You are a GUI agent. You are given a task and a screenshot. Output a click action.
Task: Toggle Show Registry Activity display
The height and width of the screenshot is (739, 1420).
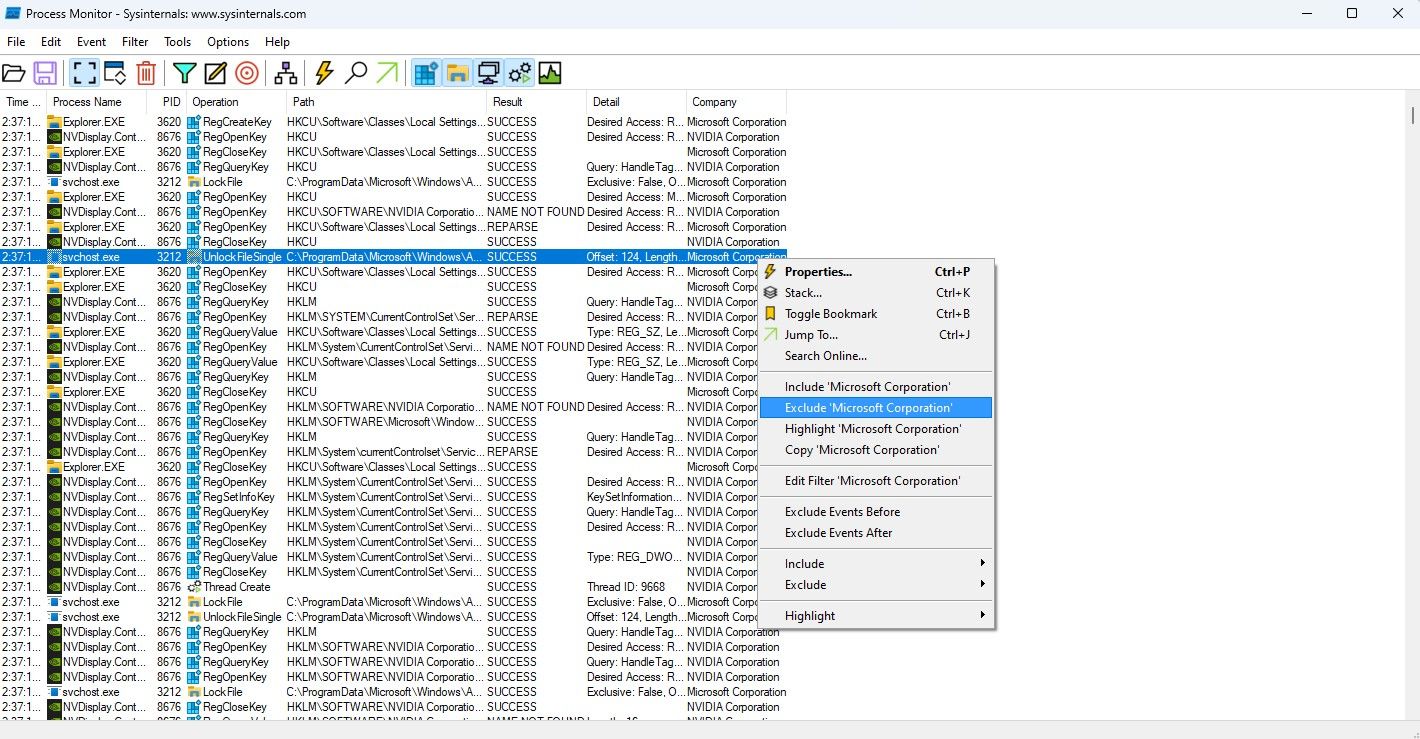424,72
